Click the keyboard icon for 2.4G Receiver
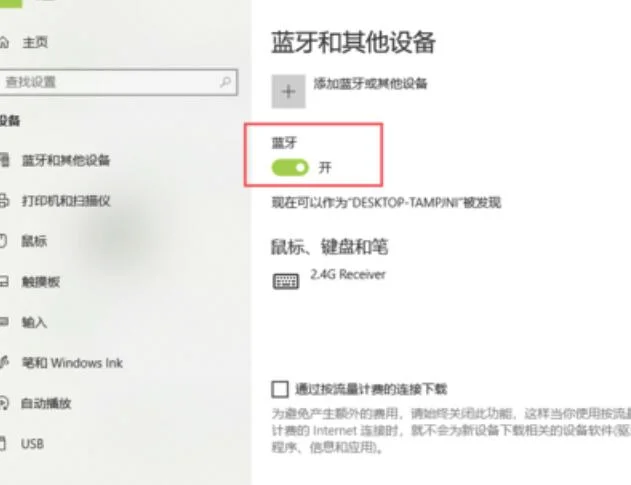This screenshot has width=631, height=485. (286, 281)
